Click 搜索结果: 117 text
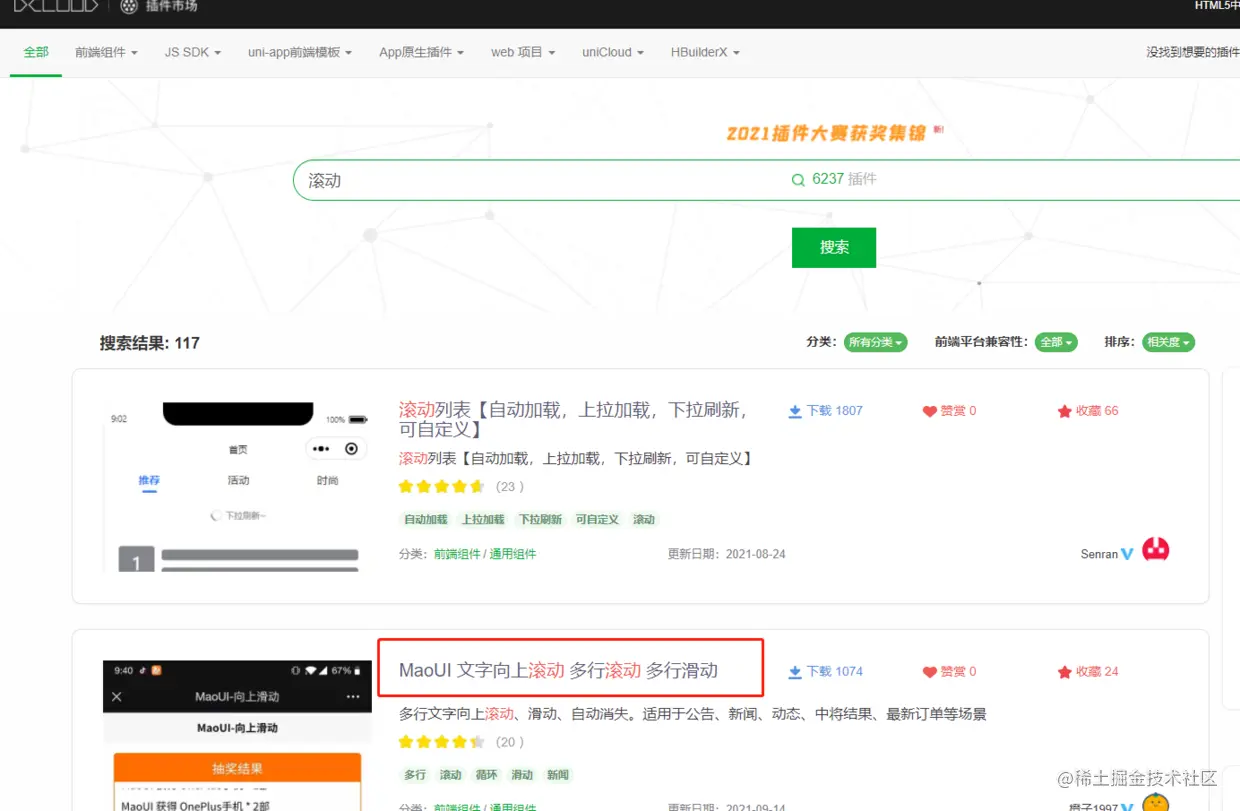The width and height of the screenshot is (1240, 811). click(150, 343)
